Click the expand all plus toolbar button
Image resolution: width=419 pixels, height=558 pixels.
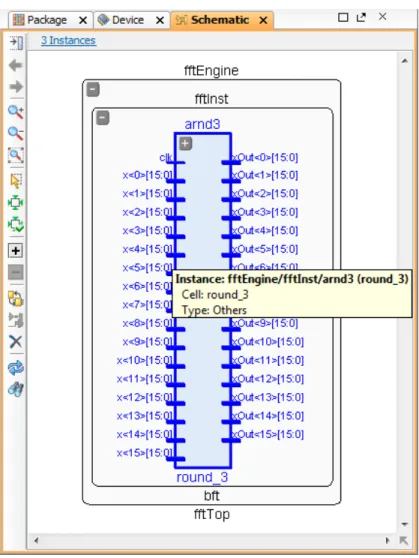point(16,251)
